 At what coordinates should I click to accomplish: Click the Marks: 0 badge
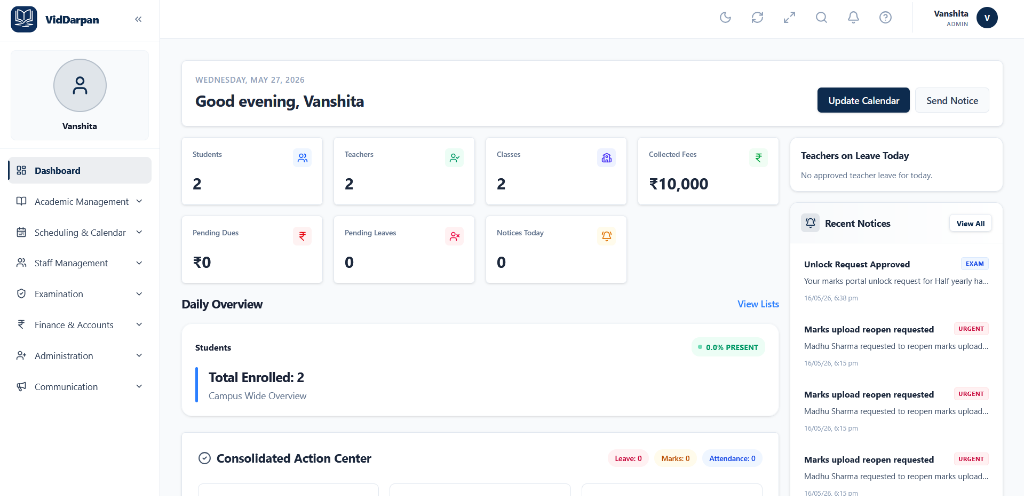(676, 459)
